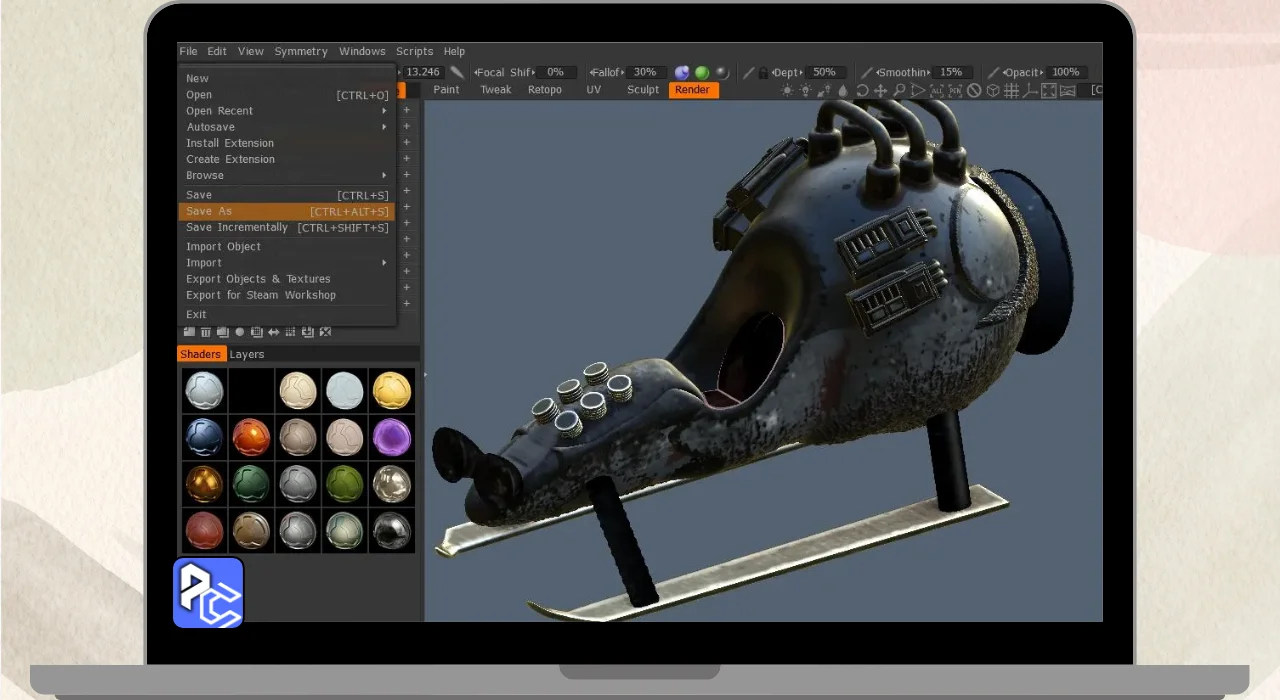
Task: Toggle the padlock next to Depth
Action: click(x=763, y=73)
